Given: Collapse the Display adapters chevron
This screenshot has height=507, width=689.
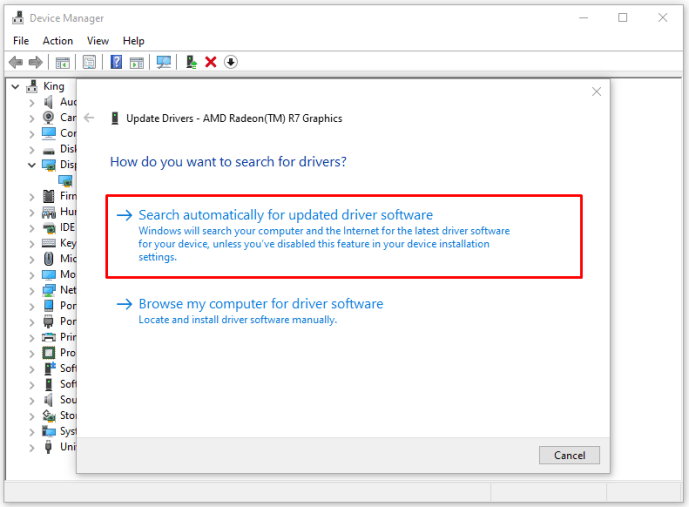Looking at the screenshot, I should point(32,165).
